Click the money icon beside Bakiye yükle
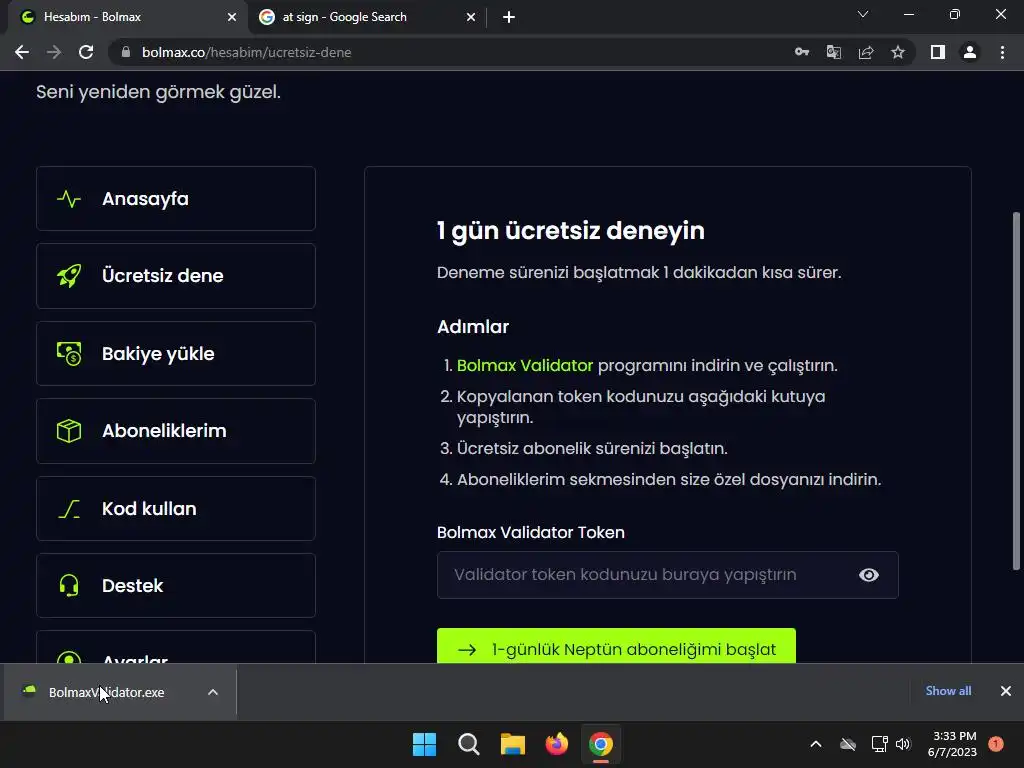 69,353
